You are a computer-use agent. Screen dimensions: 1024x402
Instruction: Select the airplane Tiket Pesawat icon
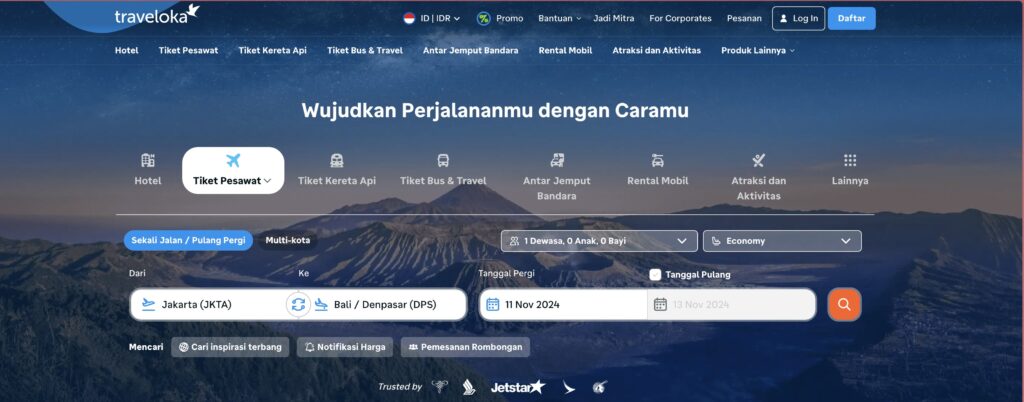click(x=233, y=160)
